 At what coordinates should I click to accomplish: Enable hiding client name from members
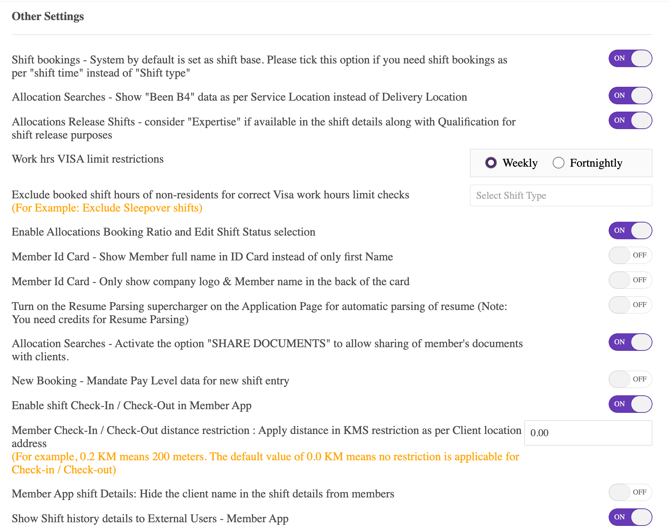click(630, 493)
